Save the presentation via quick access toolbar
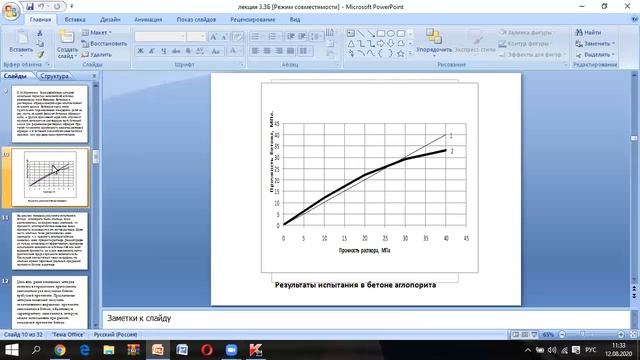 coord(30,7)
